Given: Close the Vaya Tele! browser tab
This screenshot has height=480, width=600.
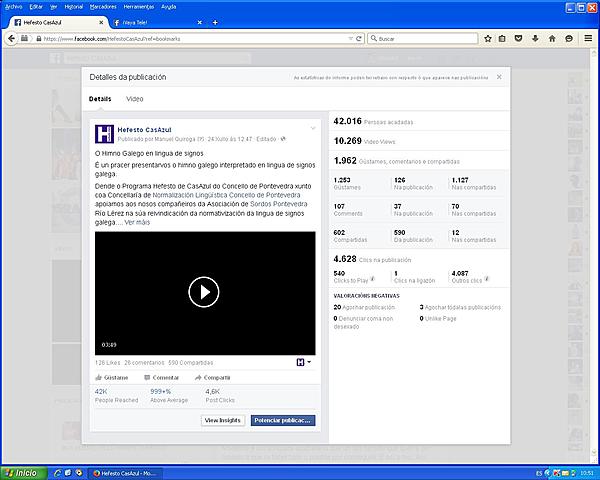Looking at the screenshot, I should tap(199, 23).
